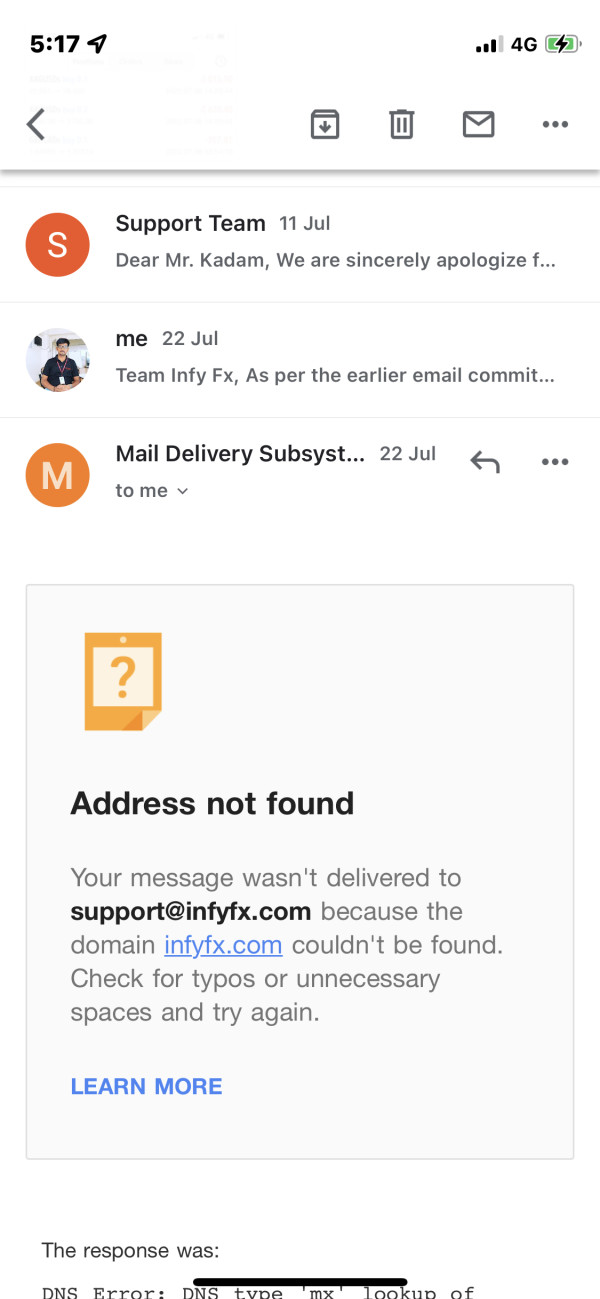
Task: Expand the collapsed Support Team email
Action: [335, 244]
